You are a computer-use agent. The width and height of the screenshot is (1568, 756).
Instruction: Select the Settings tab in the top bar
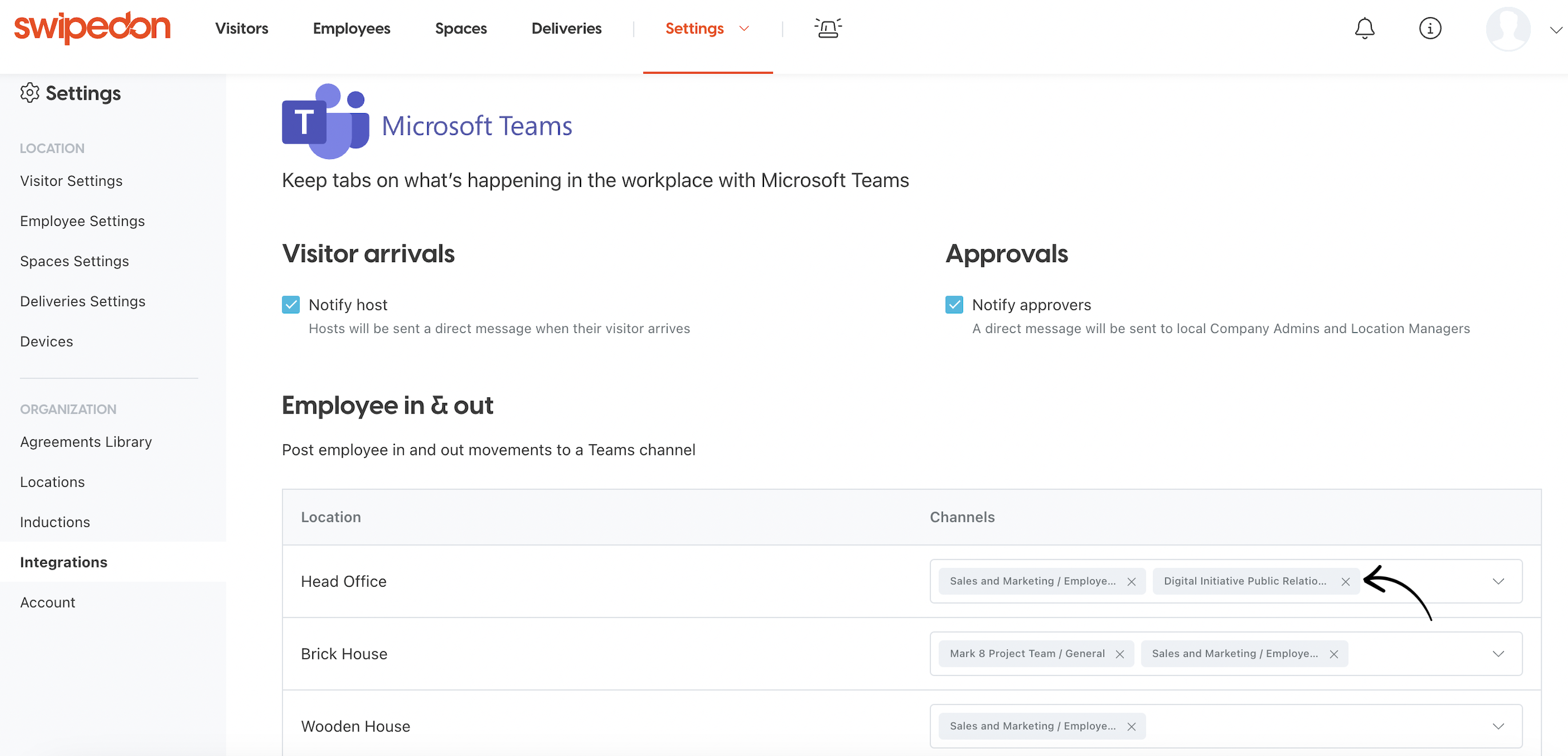(x=695, y=29)
